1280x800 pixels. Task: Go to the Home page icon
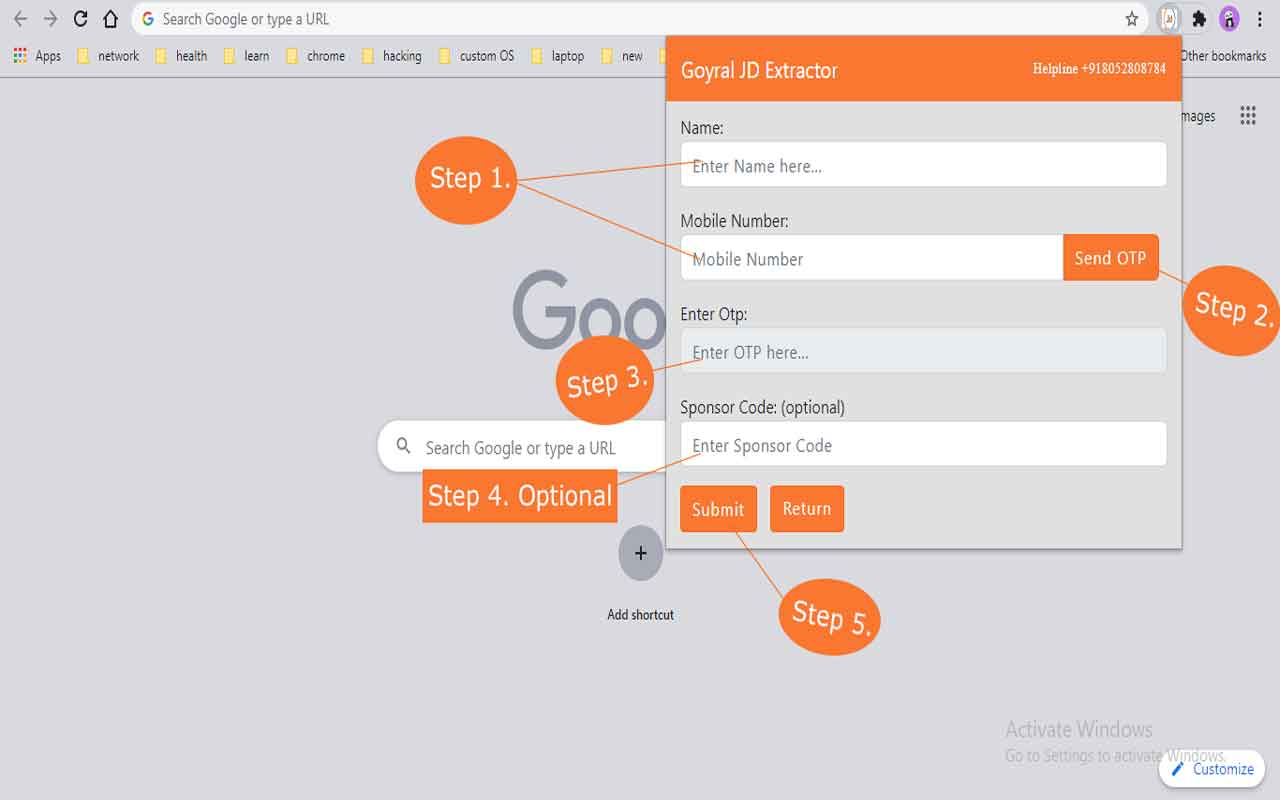[111, 19]
